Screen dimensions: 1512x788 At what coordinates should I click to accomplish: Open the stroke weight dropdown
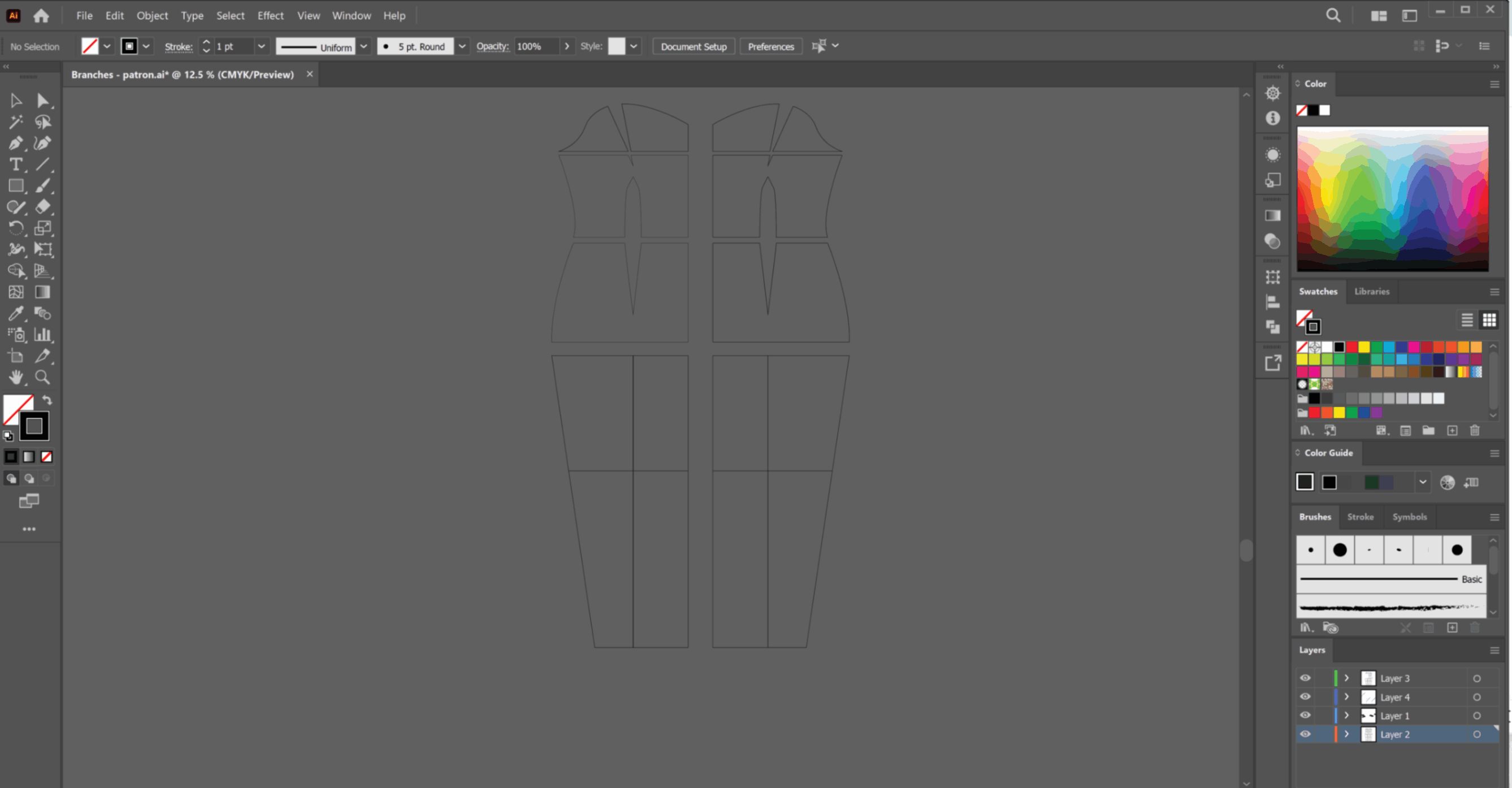[x=262, y=46]
